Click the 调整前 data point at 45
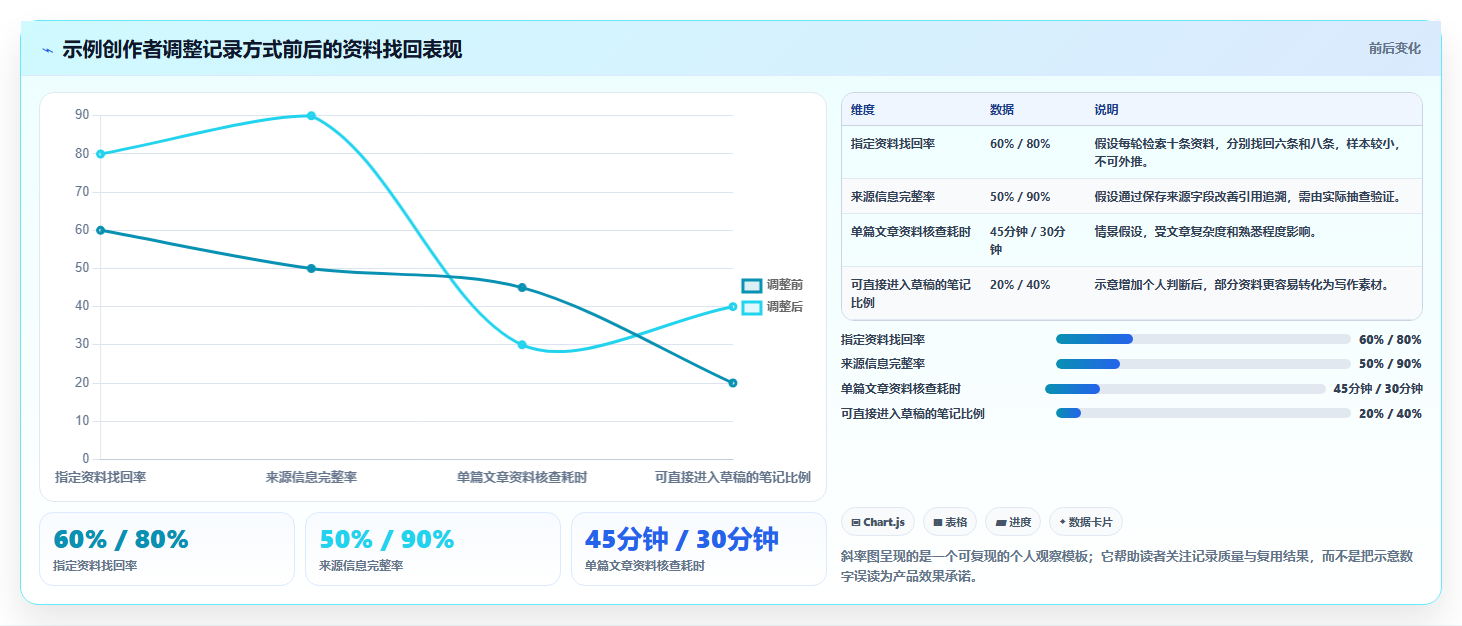 point(522,288)
